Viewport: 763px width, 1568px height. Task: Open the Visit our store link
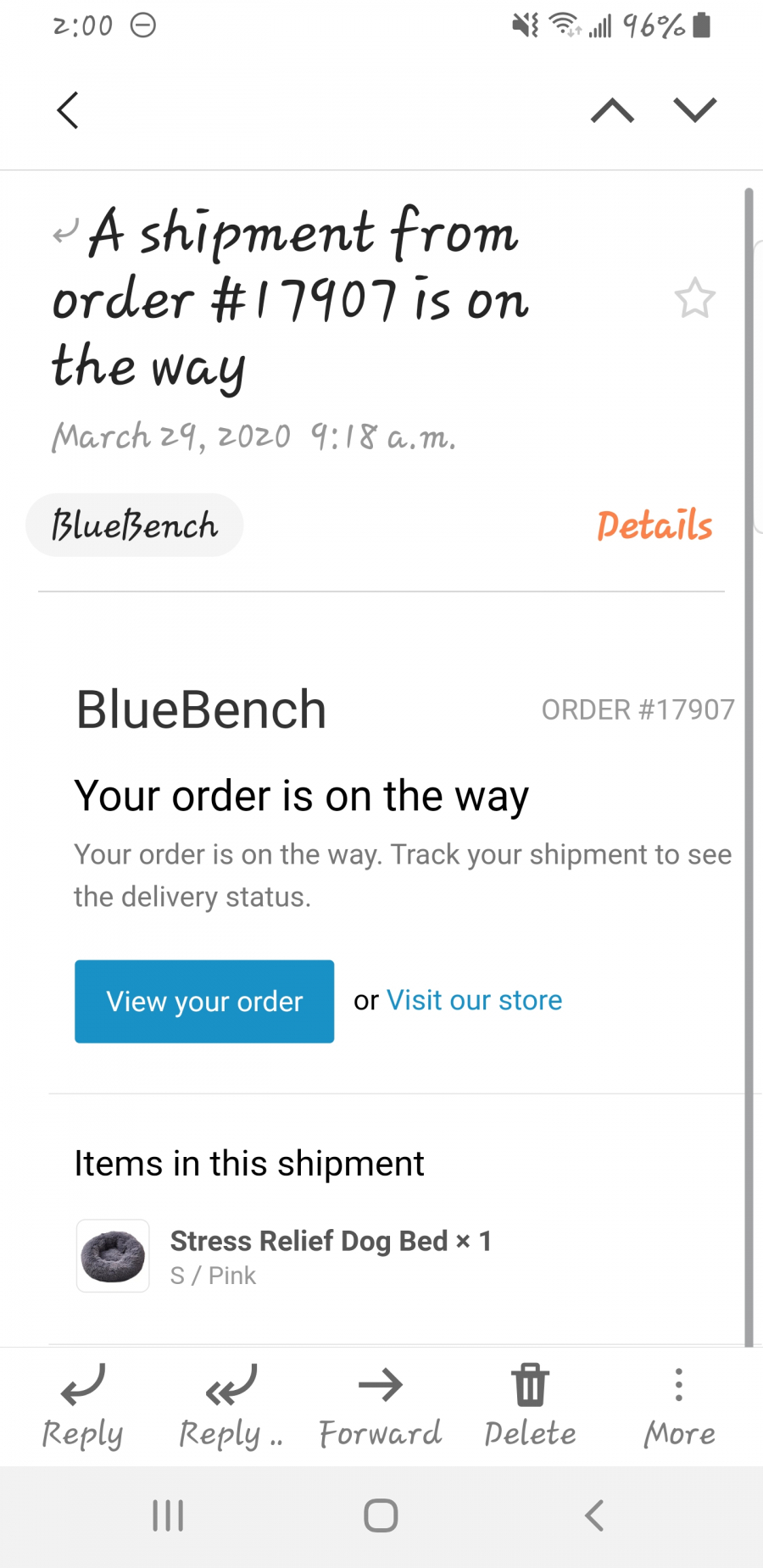(x=475, y=1000)
